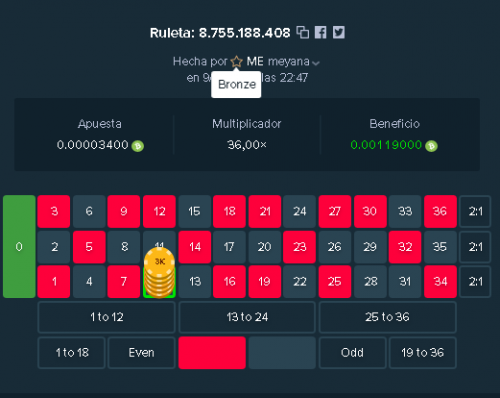Click the bitcoin icon beside Apuesta amount
The image size is (500, 398).
(x=137, y=146)
